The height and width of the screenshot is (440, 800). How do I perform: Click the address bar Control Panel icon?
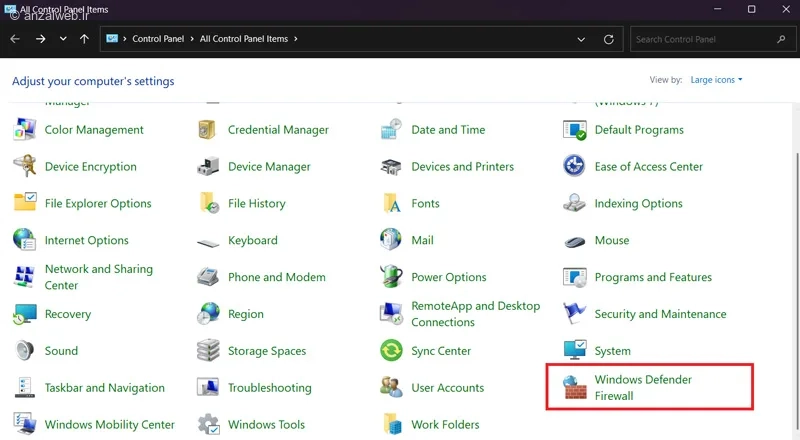[x=112, y=39]
